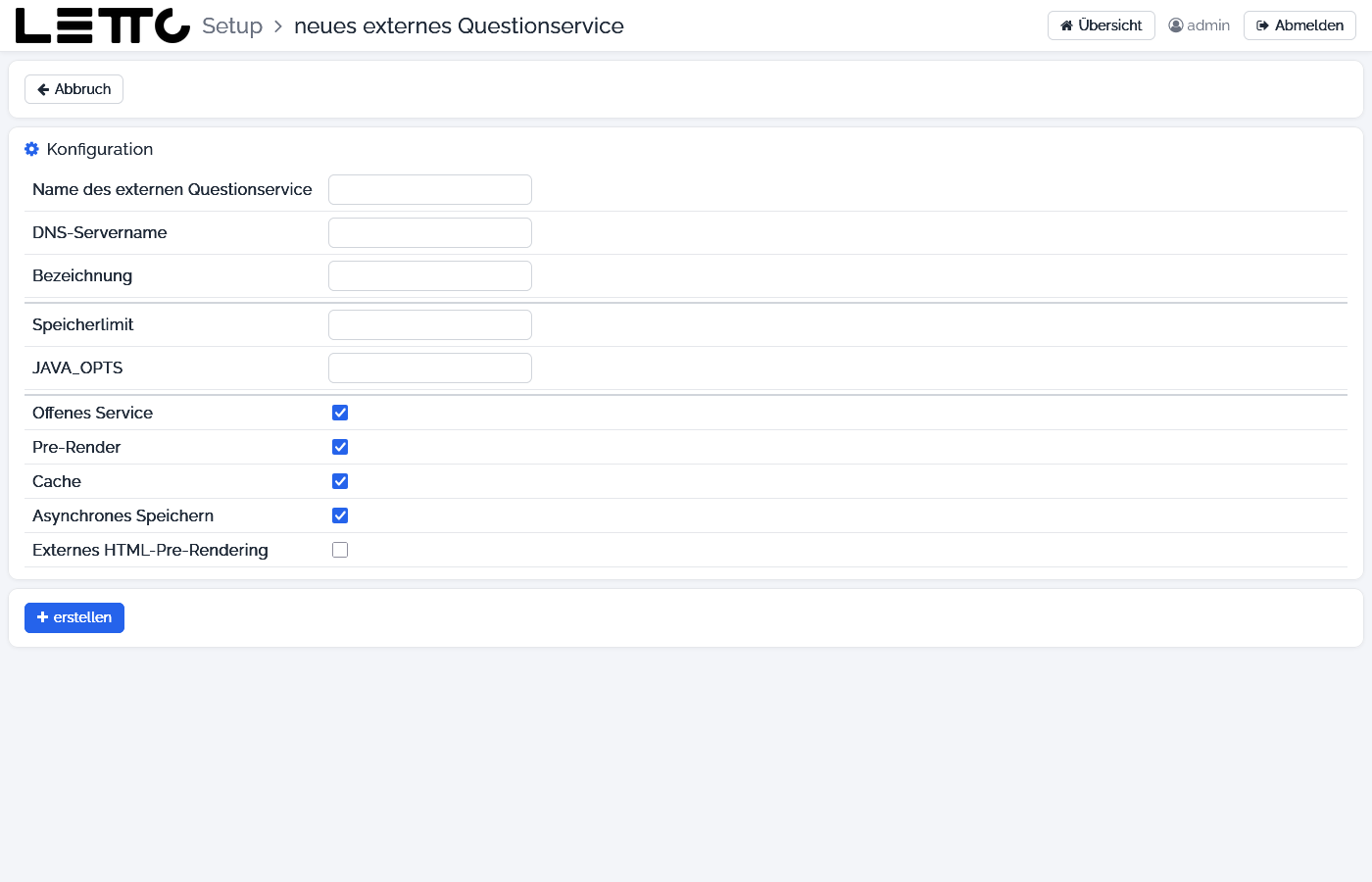Click the 'Cache' label

point(57,481)
